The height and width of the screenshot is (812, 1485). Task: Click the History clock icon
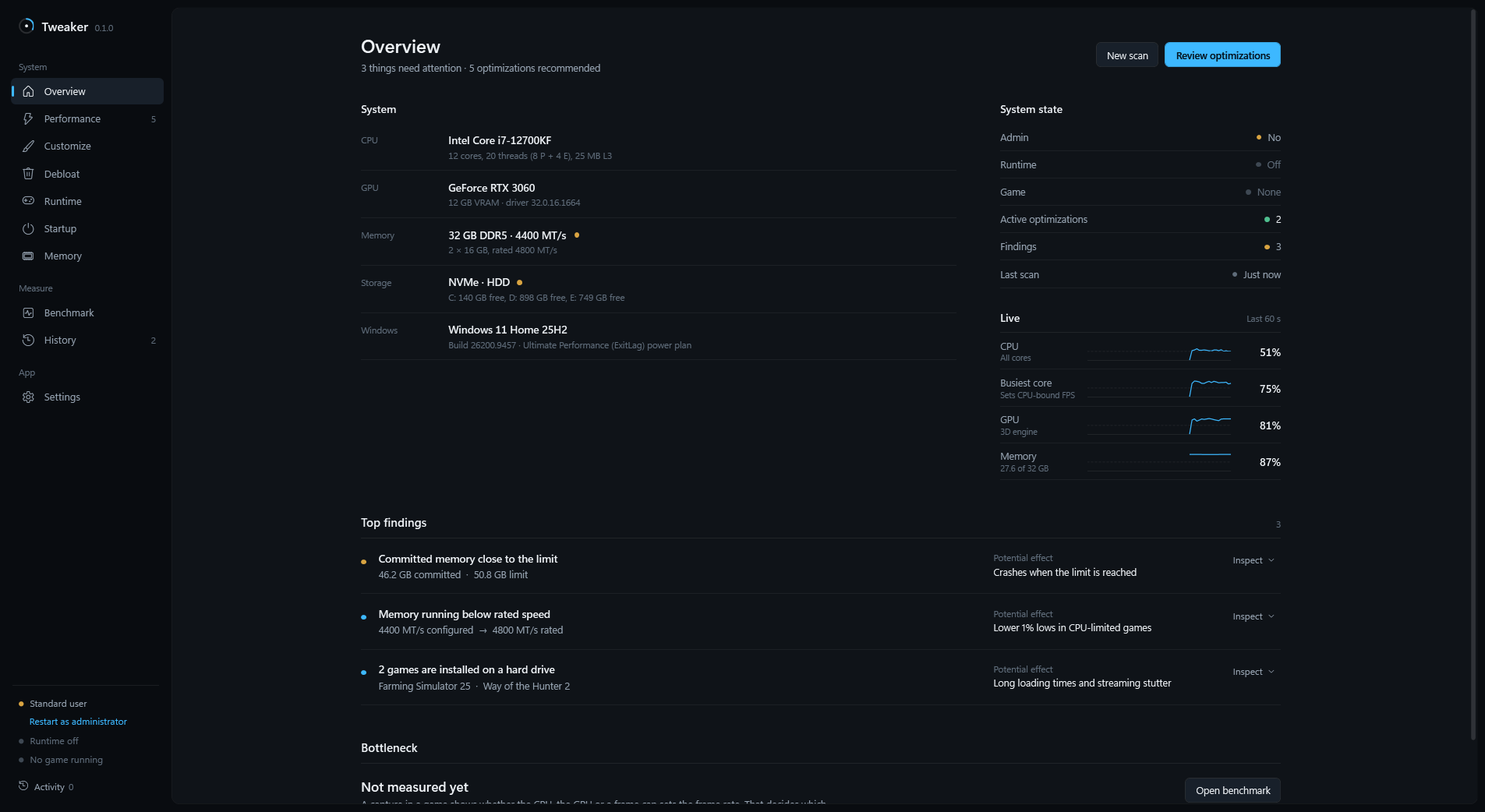click(x=28, y=340)
